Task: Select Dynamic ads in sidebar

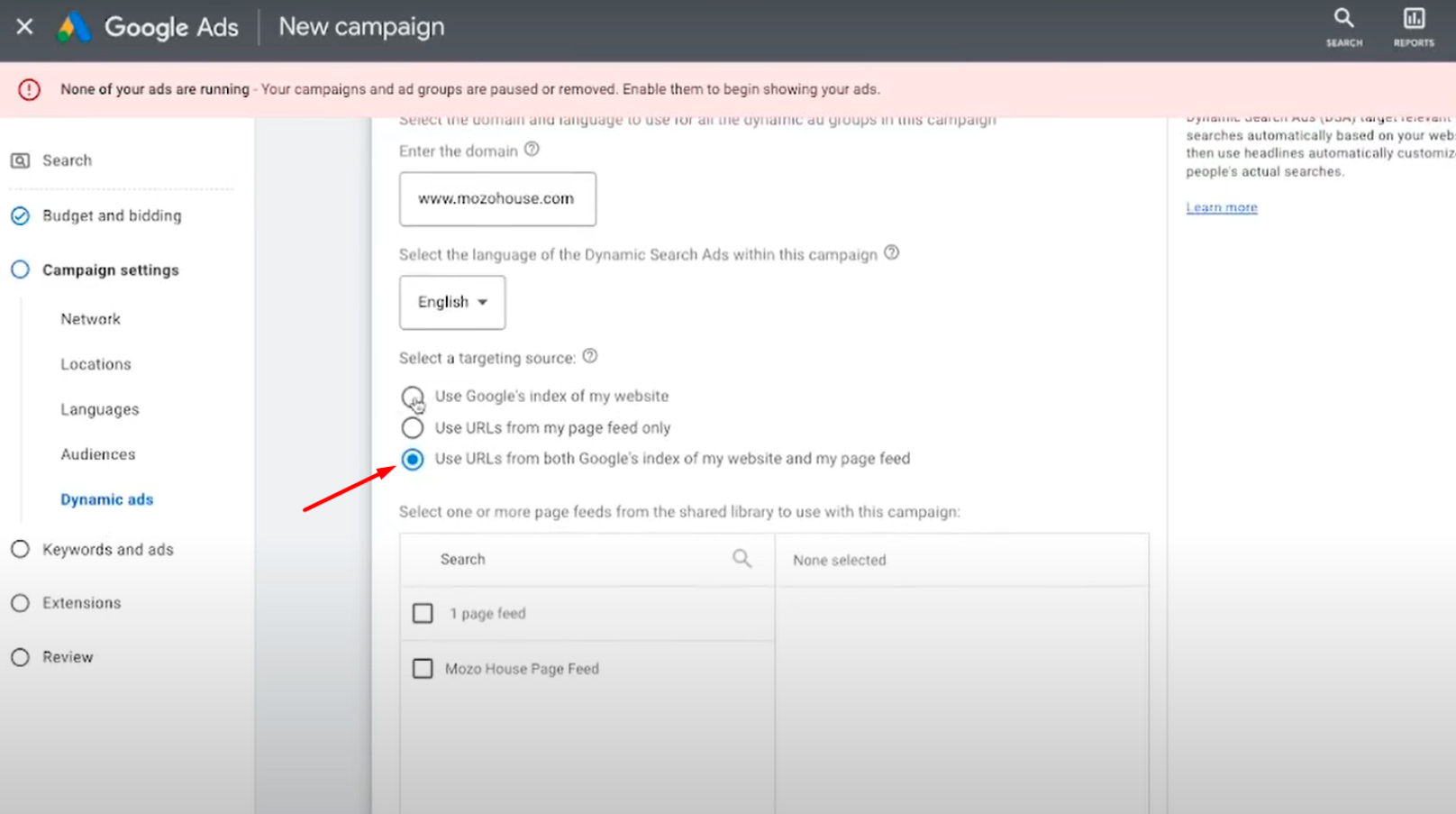Action: coord(107,499)
